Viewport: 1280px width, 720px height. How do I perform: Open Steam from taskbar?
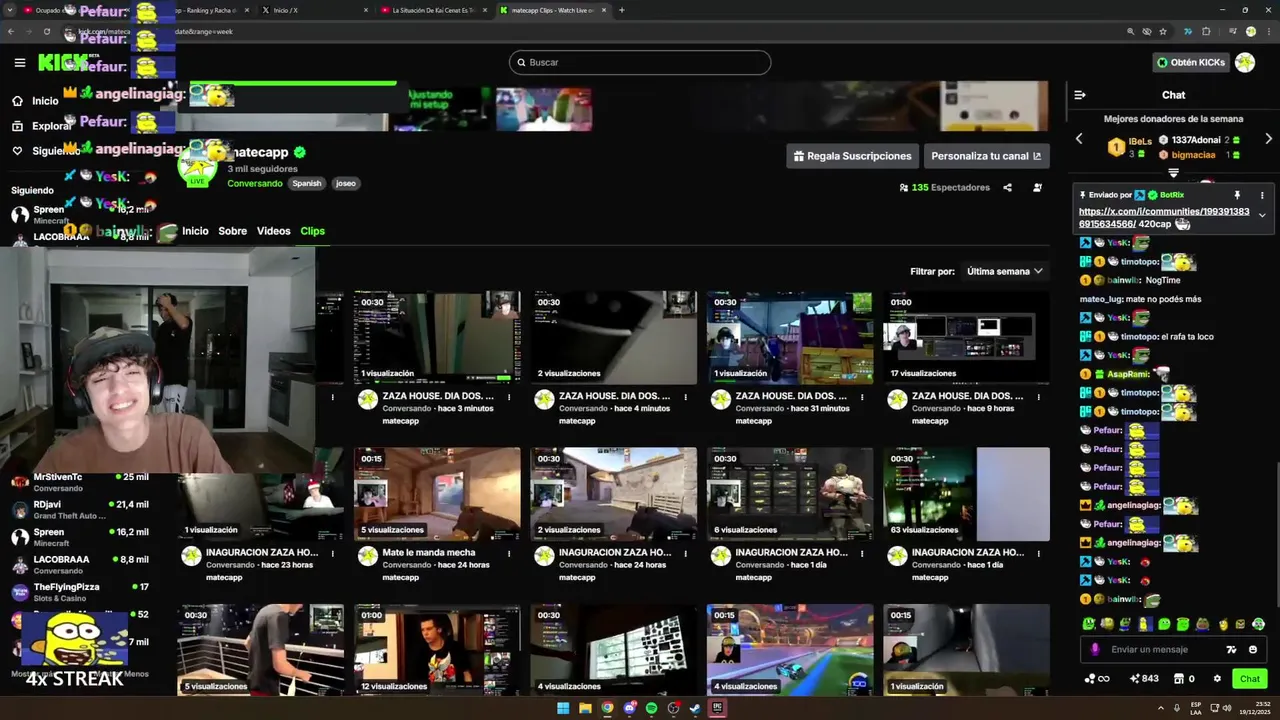click(x=695, y=708)
